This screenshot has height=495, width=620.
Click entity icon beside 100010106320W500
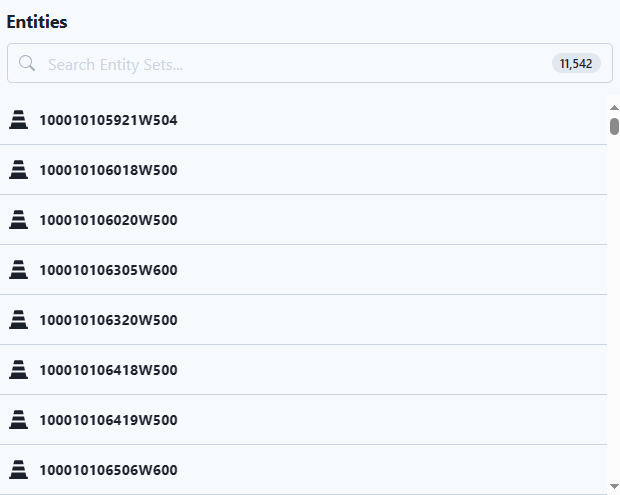point(19,320)
